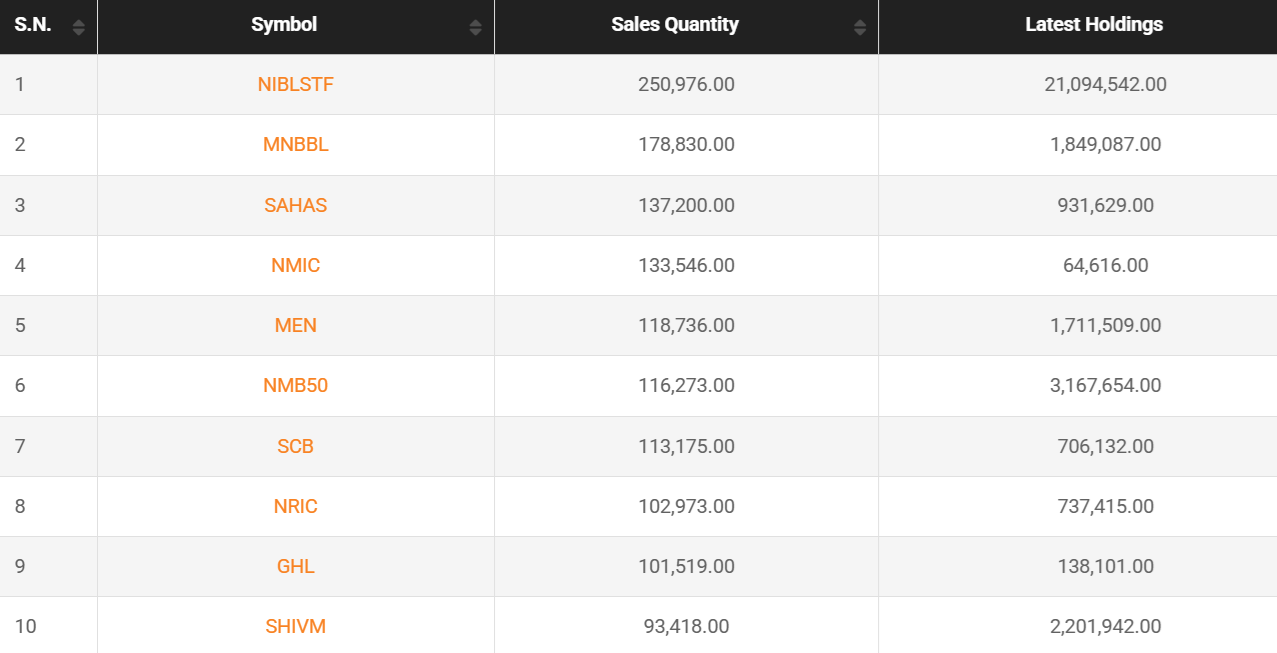1277x653 pixels.
Task: Click sort arrows in Symbol column header
Action: [x=475, y=27]
